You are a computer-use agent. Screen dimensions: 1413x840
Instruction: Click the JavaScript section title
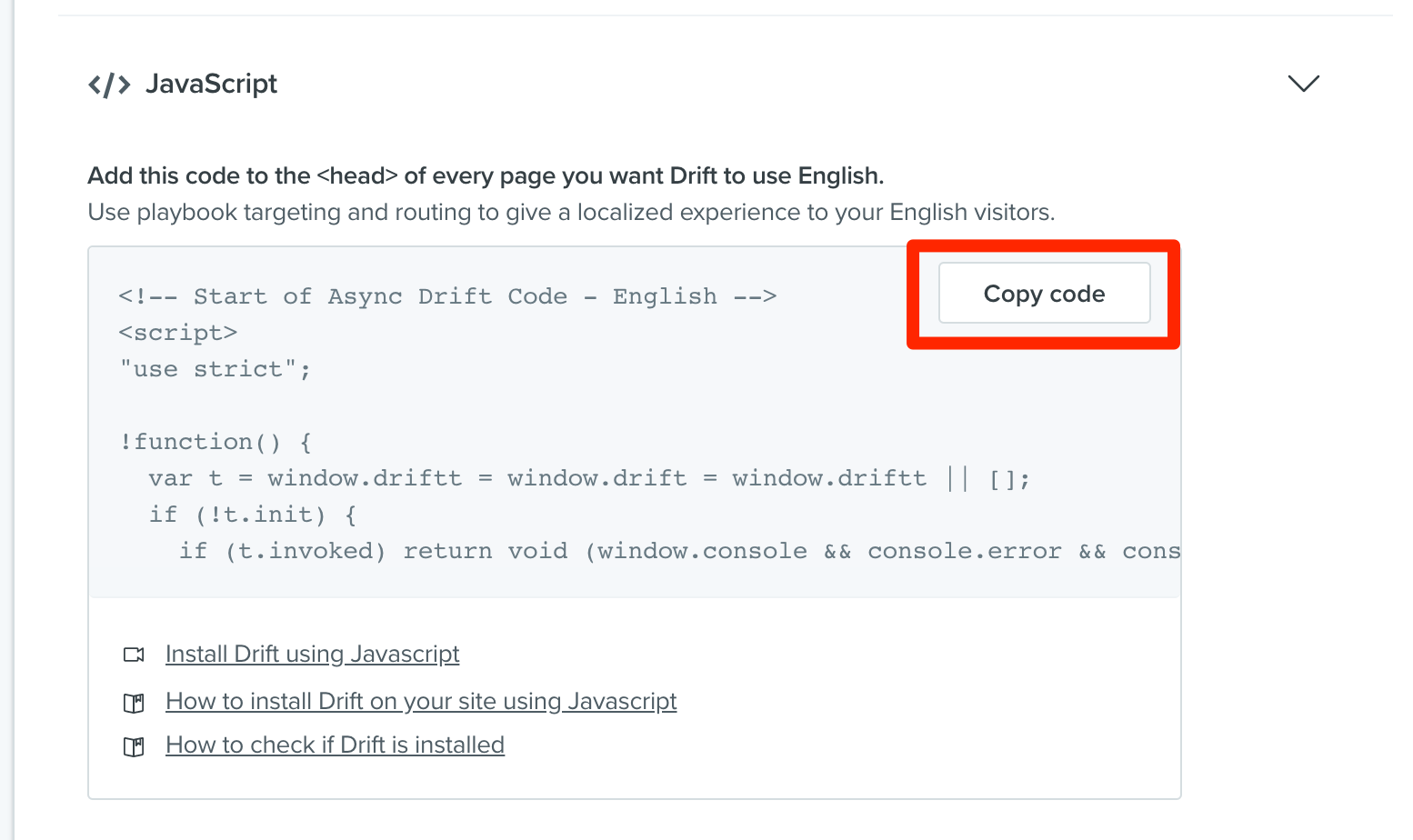point(211,84)
